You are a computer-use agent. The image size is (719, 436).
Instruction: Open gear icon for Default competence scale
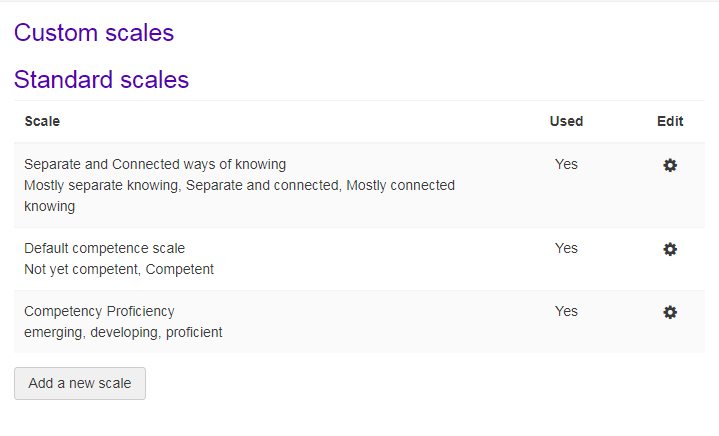click(670, 249)
